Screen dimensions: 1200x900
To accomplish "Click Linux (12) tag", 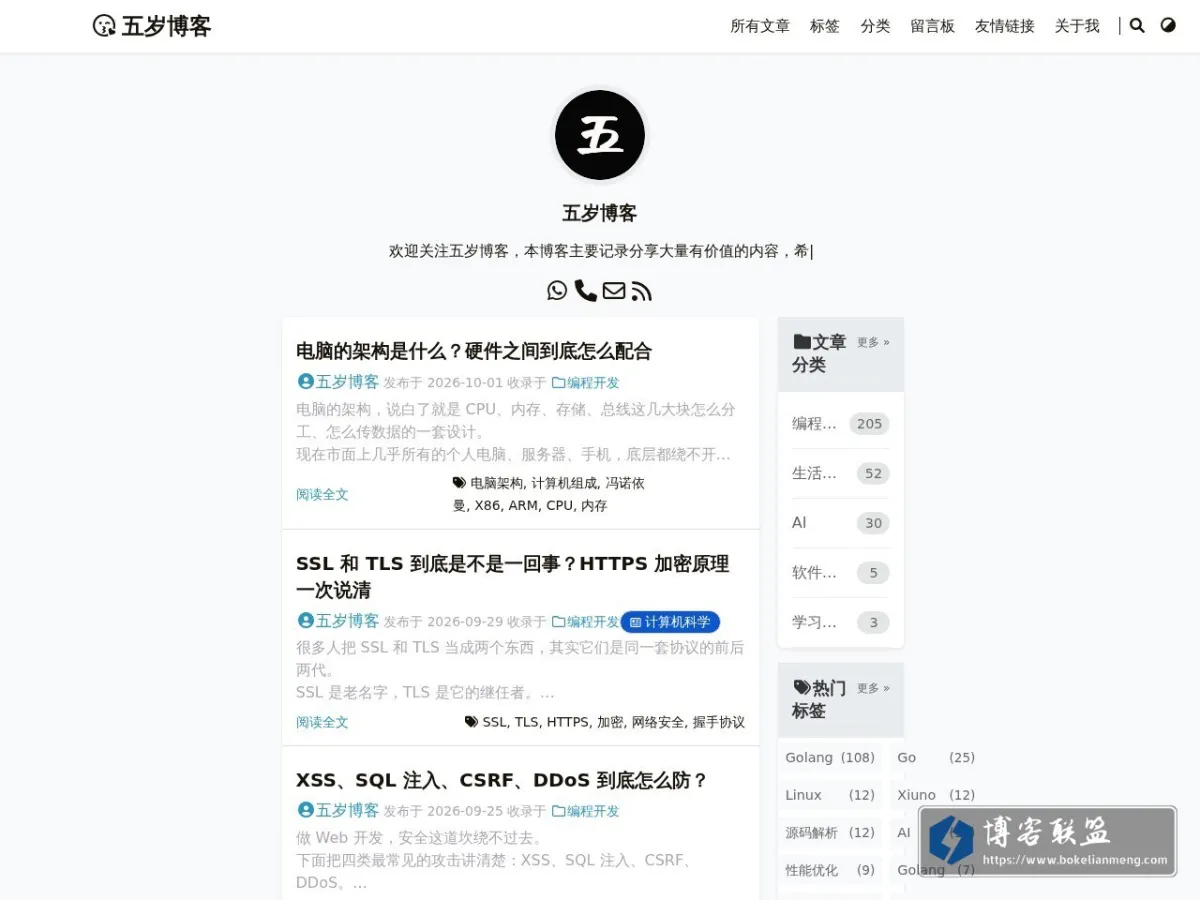I will tap(830, 795).
